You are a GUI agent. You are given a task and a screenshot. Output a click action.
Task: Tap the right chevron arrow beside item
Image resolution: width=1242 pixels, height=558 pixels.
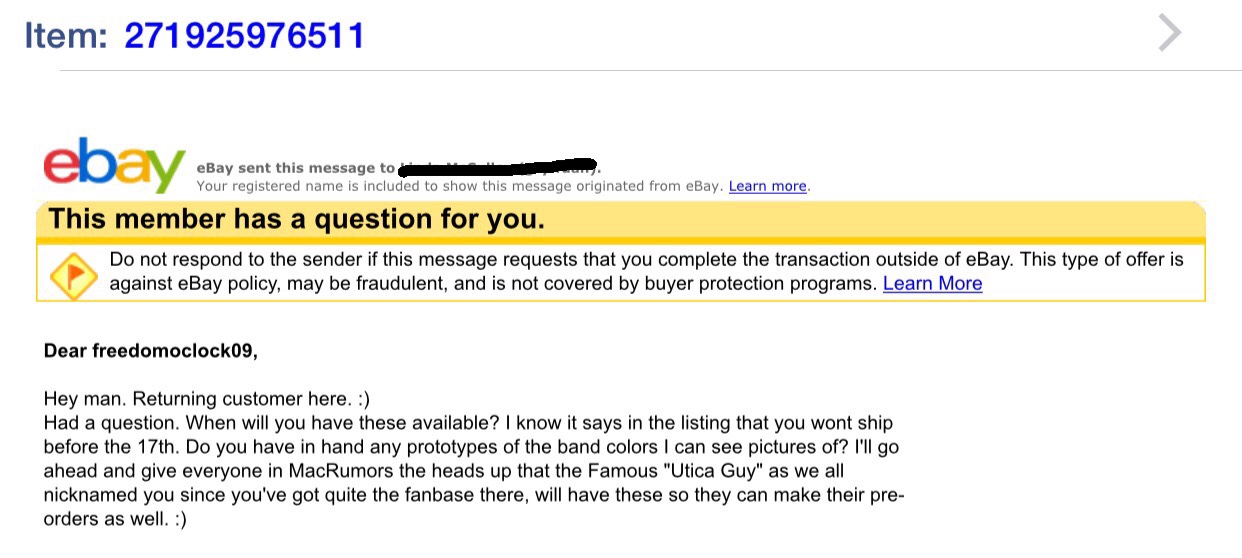pos(1169,33)
